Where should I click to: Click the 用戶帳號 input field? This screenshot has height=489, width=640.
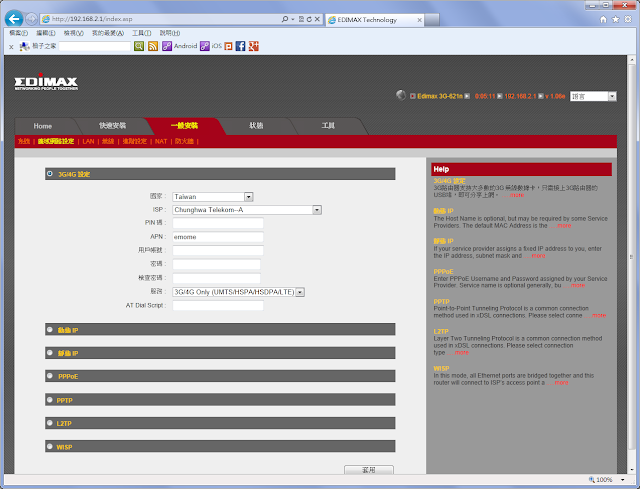[x=218, y=250]
